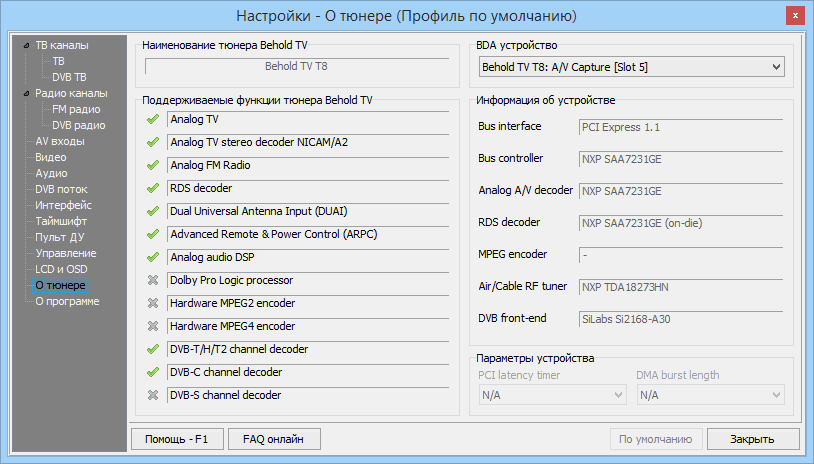Click the gray X beside Dolby Pro Logic processor

coord(153,281)
